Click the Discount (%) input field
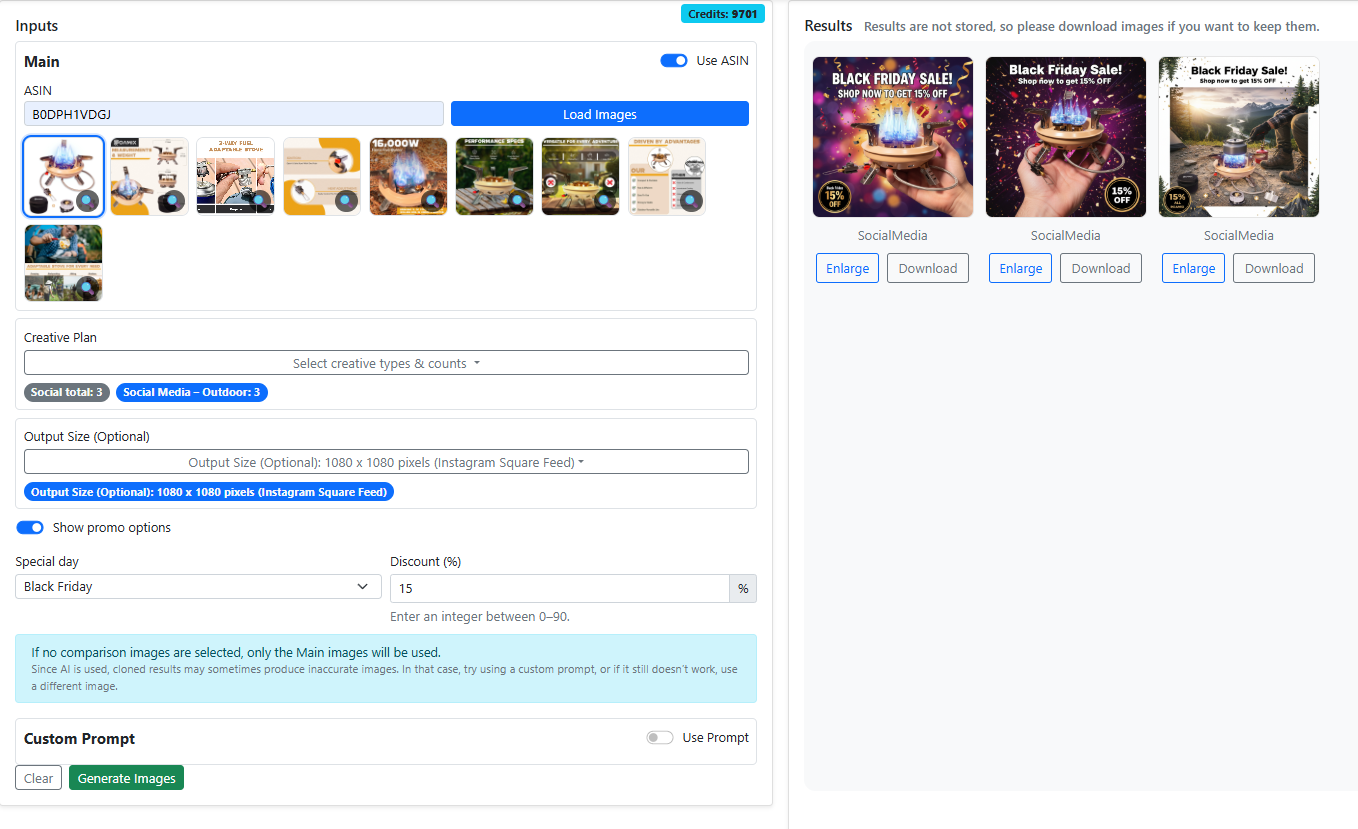 click(x=559, y=589)
